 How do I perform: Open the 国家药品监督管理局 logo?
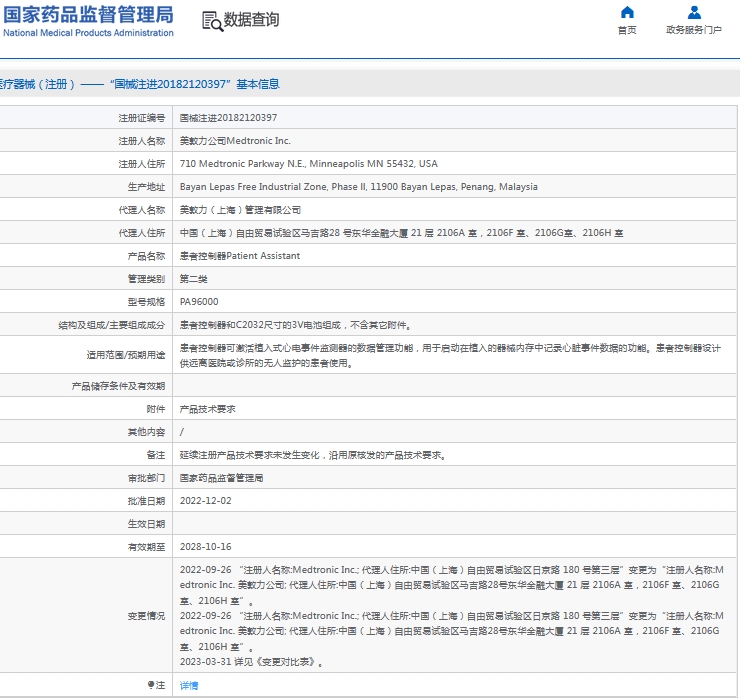(88, 21)
